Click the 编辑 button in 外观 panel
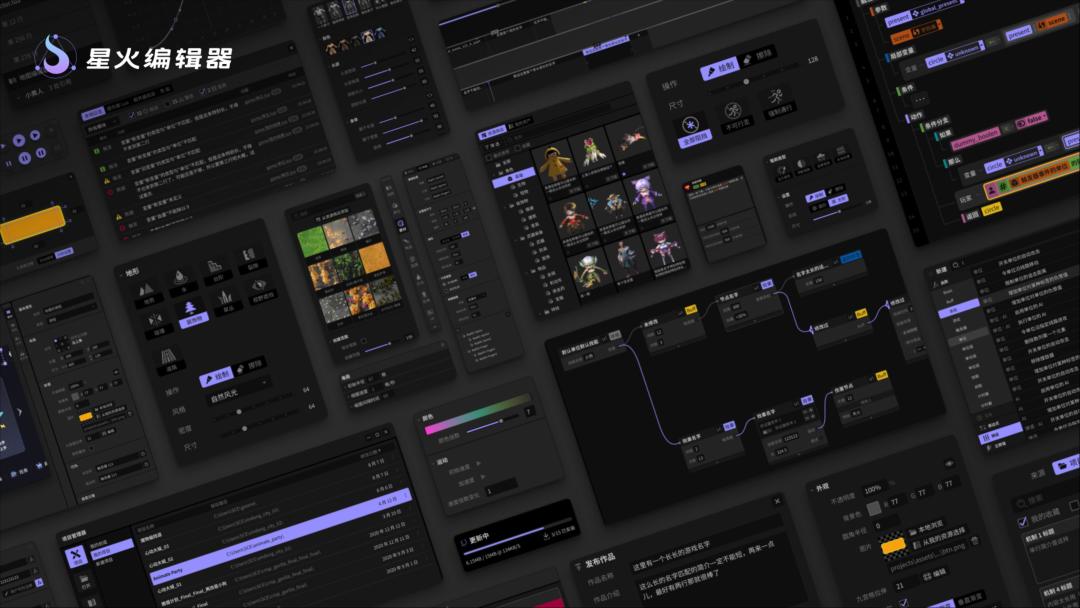This screenshot has height=608, width=1080. (x=934, y=573)
